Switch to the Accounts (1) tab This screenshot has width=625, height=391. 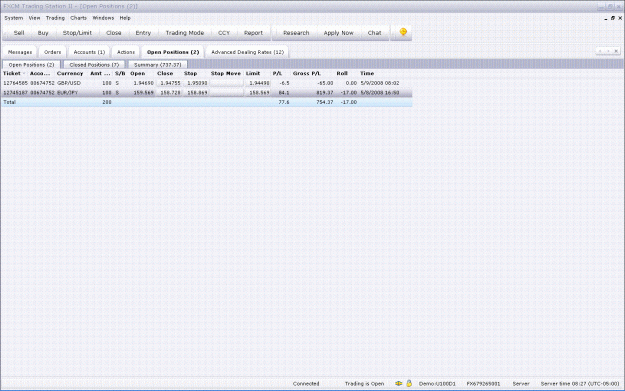[x=89, y=52]
